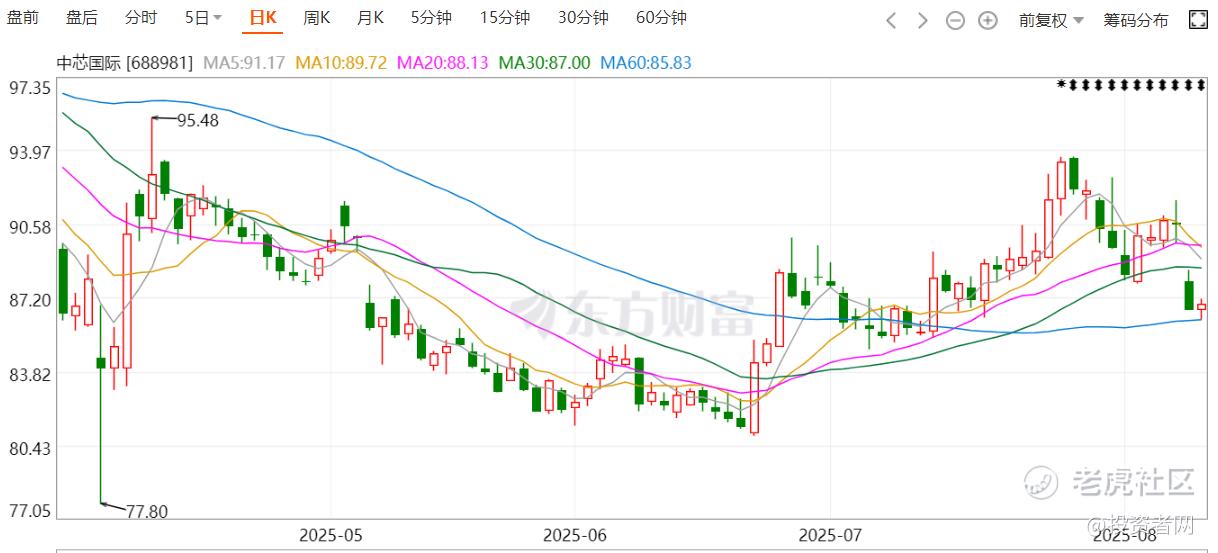Open fullscreen chart view icon
1218x553 pixels.
(1197, 19)
